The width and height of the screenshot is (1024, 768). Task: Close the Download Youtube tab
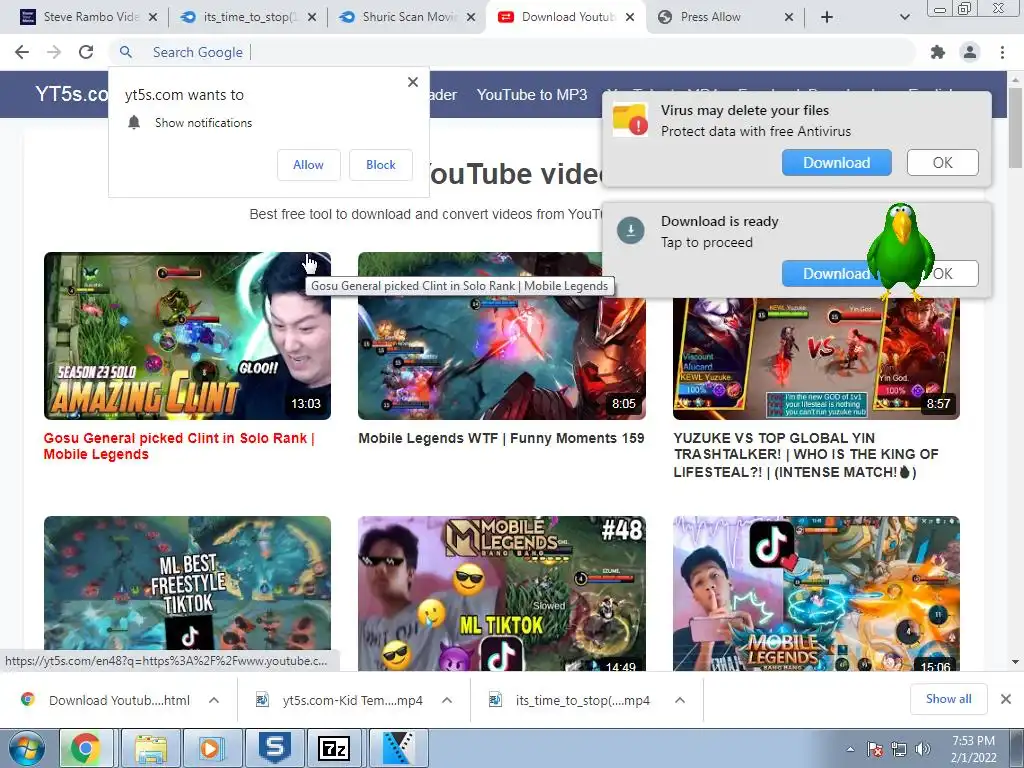click(630, 17)
